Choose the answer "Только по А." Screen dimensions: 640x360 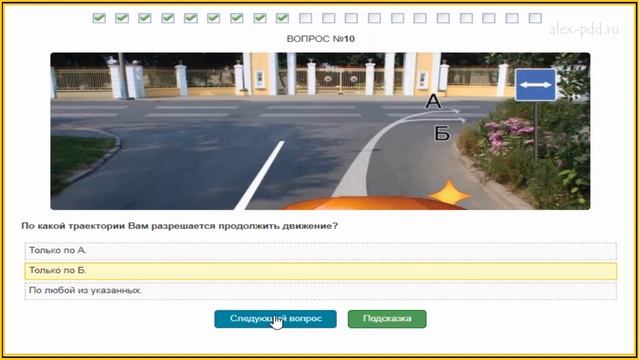click(320, 251)
